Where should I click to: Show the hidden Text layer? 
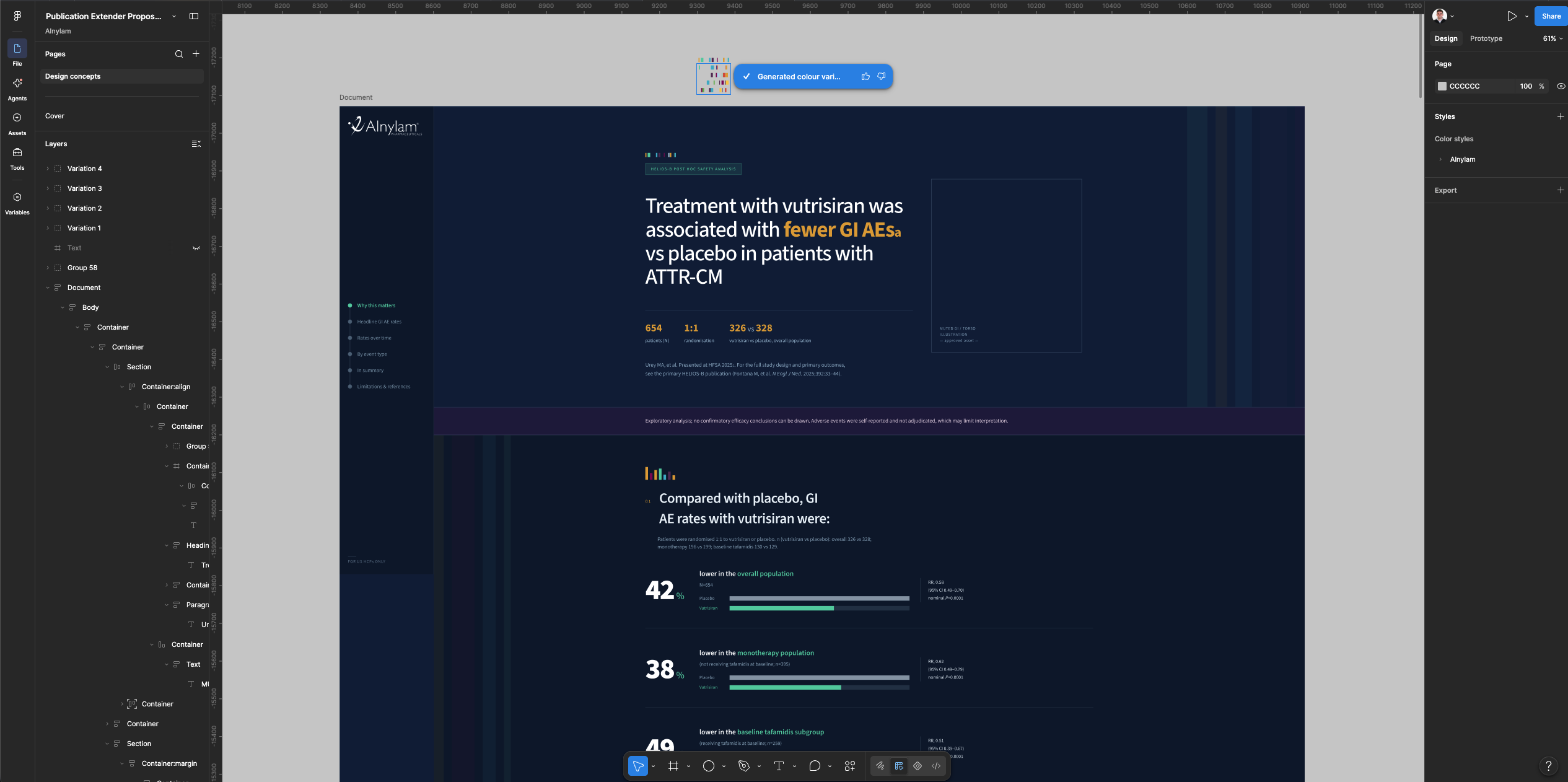tap(196, 248)
